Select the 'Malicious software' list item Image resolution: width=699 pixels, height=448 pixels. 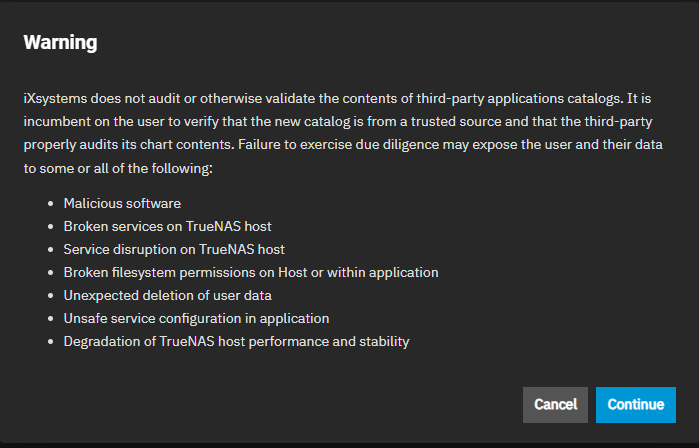120,203
